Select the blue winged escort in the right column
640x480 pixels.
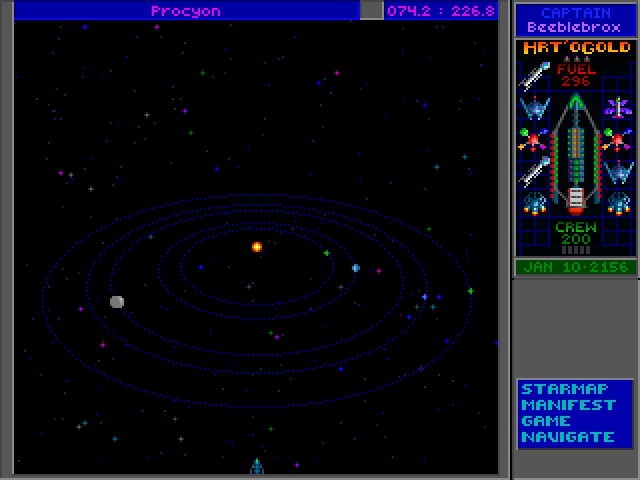(x=619, y=171)
